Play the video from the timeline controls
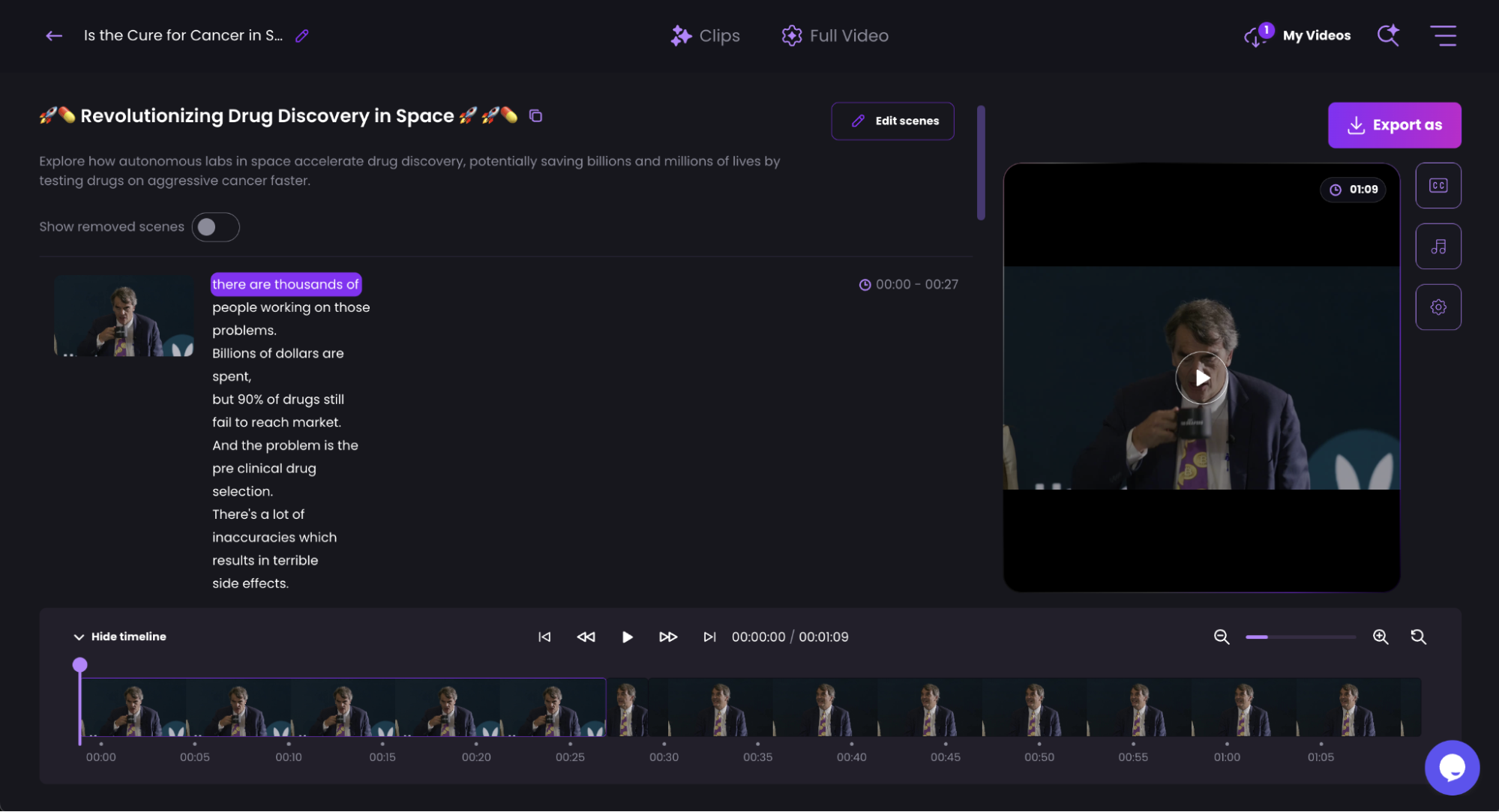The width and height of the screenshot is (1499, 812). click(627, 637)
